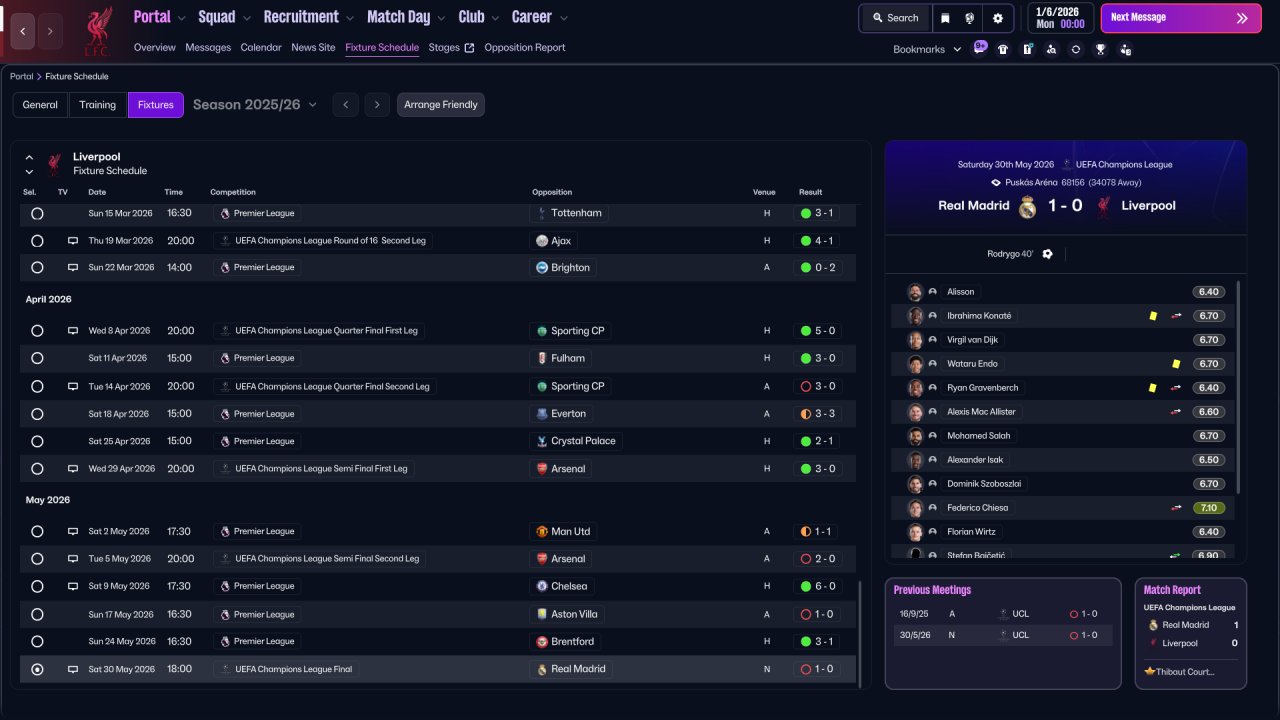Select the Real Madrid final radio button
Screen dimensions: 1280x720
click(37, 669)
